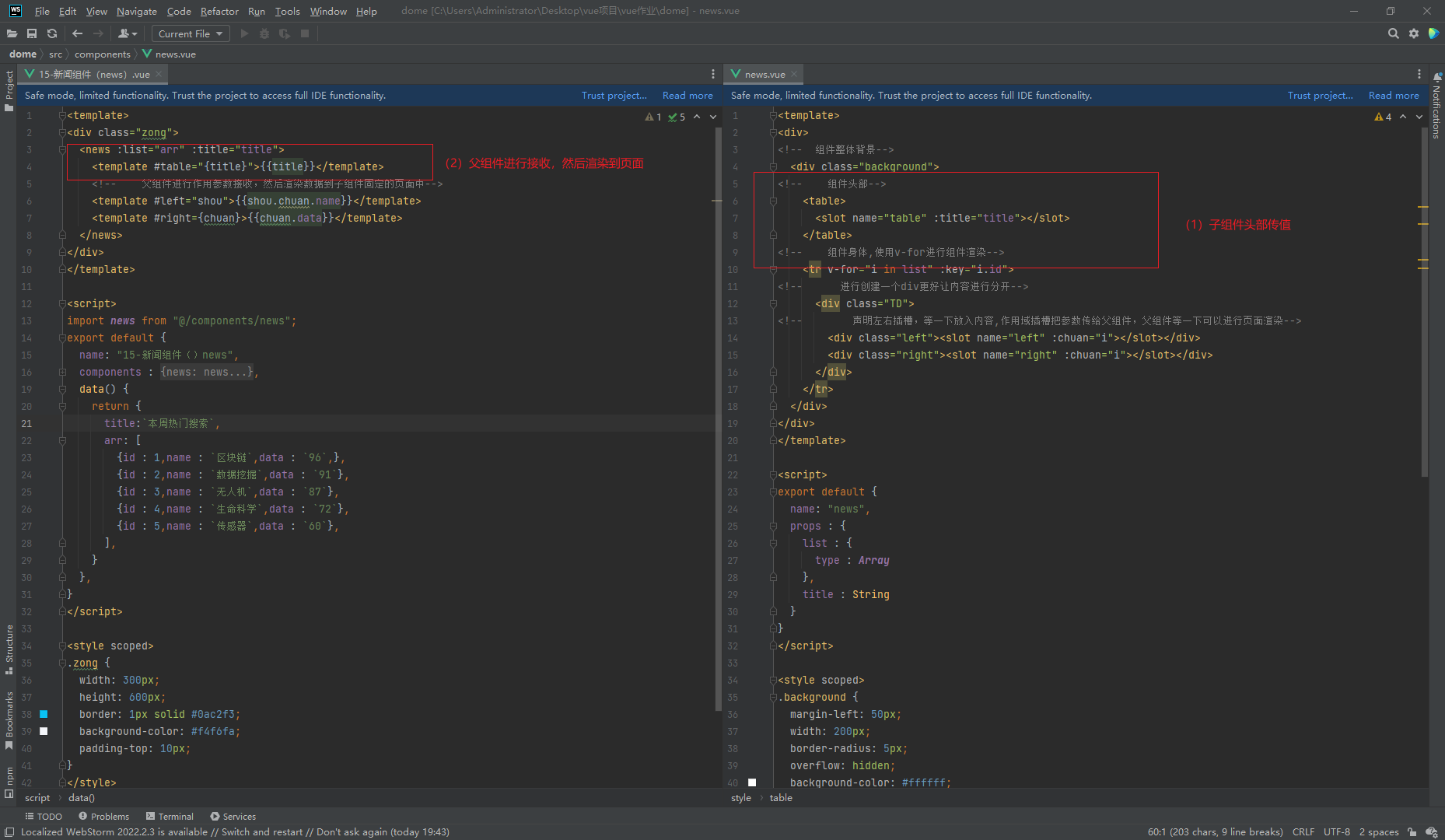Open IDE settings gear icon
The image size is (1445, 840).
pos(1414,33)
